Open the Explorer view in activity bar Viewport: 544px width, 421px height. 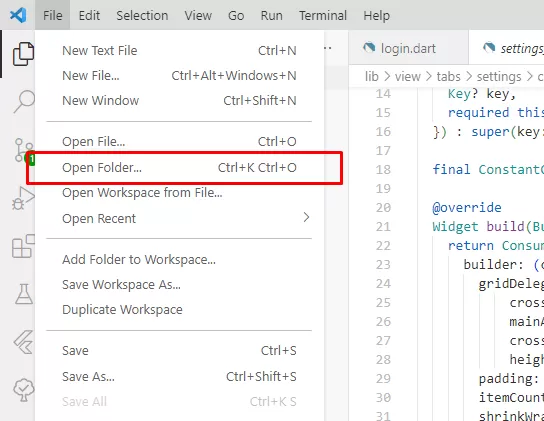23,53
